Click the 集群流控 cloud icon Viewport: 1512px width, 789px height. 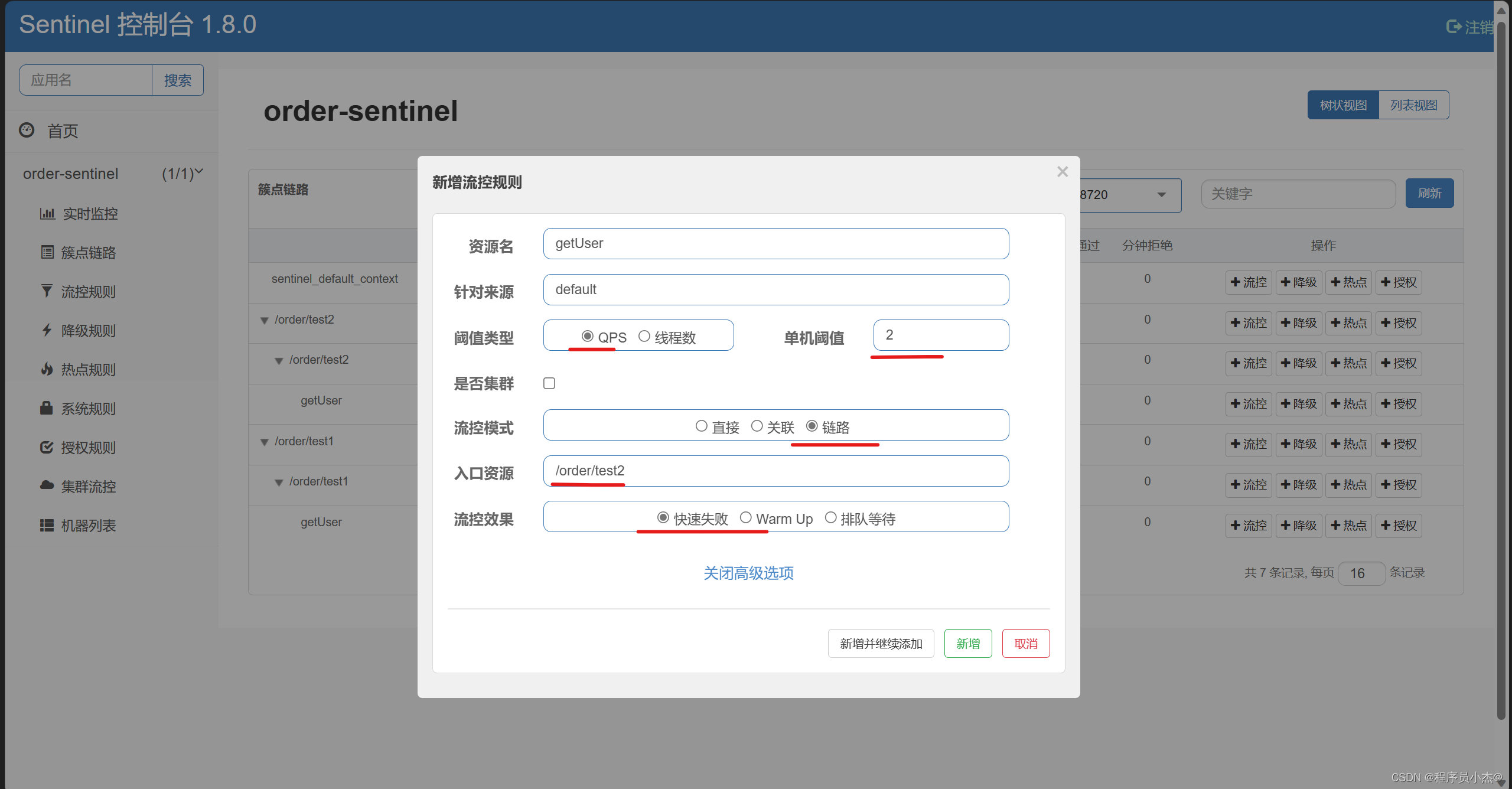(x=47, y=485)
